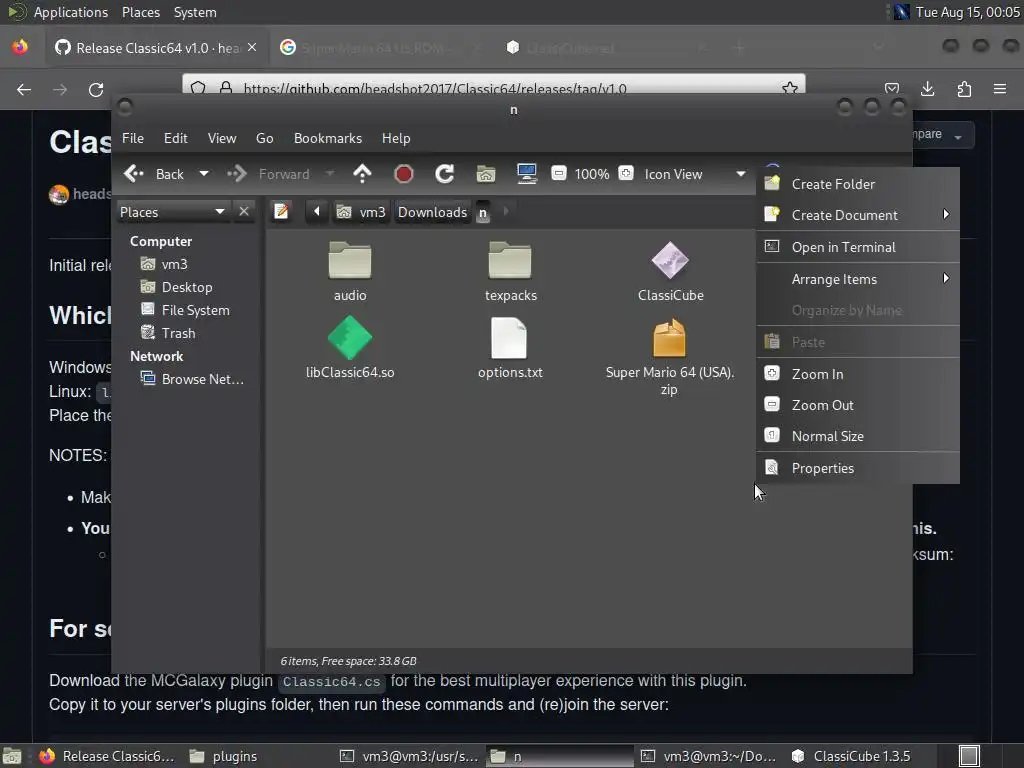This screenshot has height=768, width=1024.
Task: Click the Up parent folder arrow
Action: [362, 174]
